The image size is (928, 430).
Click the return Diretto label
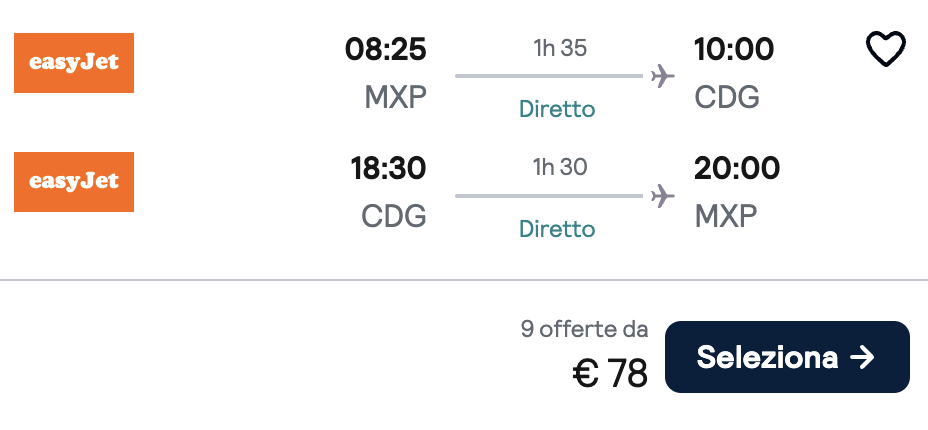557,229
